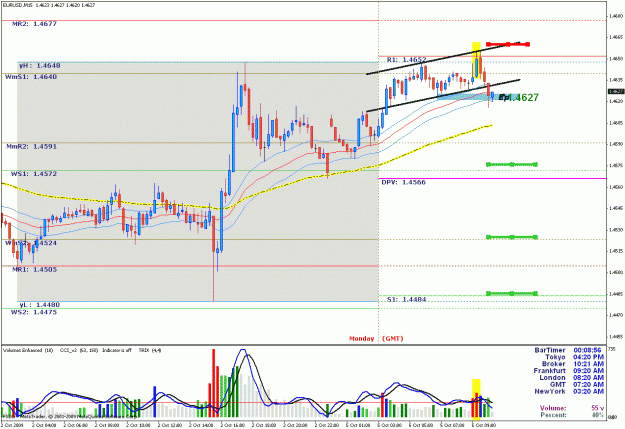
Task: Click the black current price tag on axis
Action: [x=616, y=91]
